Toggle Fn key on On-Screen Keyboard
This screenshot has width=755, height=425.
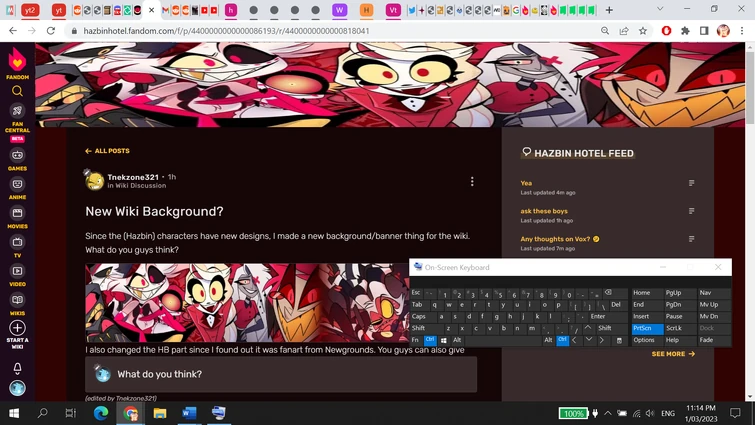[416, 340]
